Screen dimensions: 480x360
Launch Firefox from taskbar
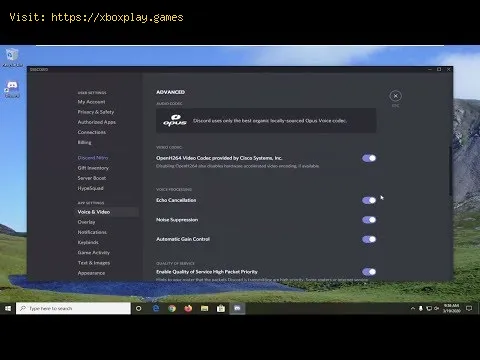pos(188,309)
